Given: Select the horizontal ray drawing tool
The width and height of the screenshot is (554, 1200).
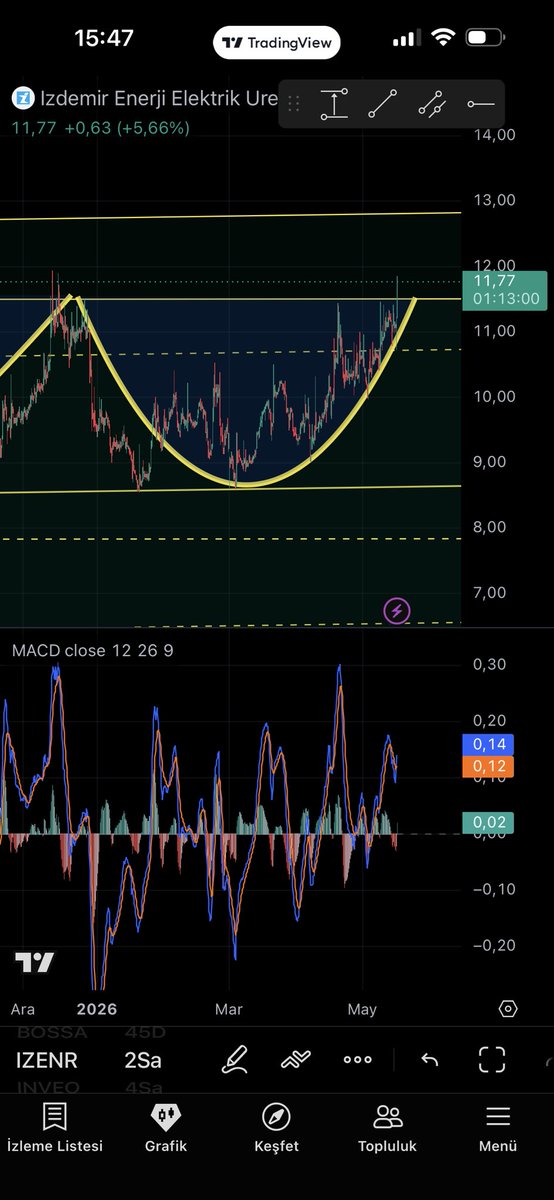Looking at the screenshot, I should click(x=480, y=104).
